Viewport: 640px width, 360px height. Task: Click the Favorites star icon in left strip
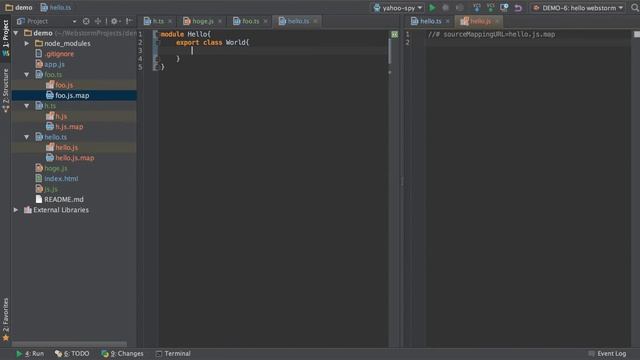[x=6, y=338]
